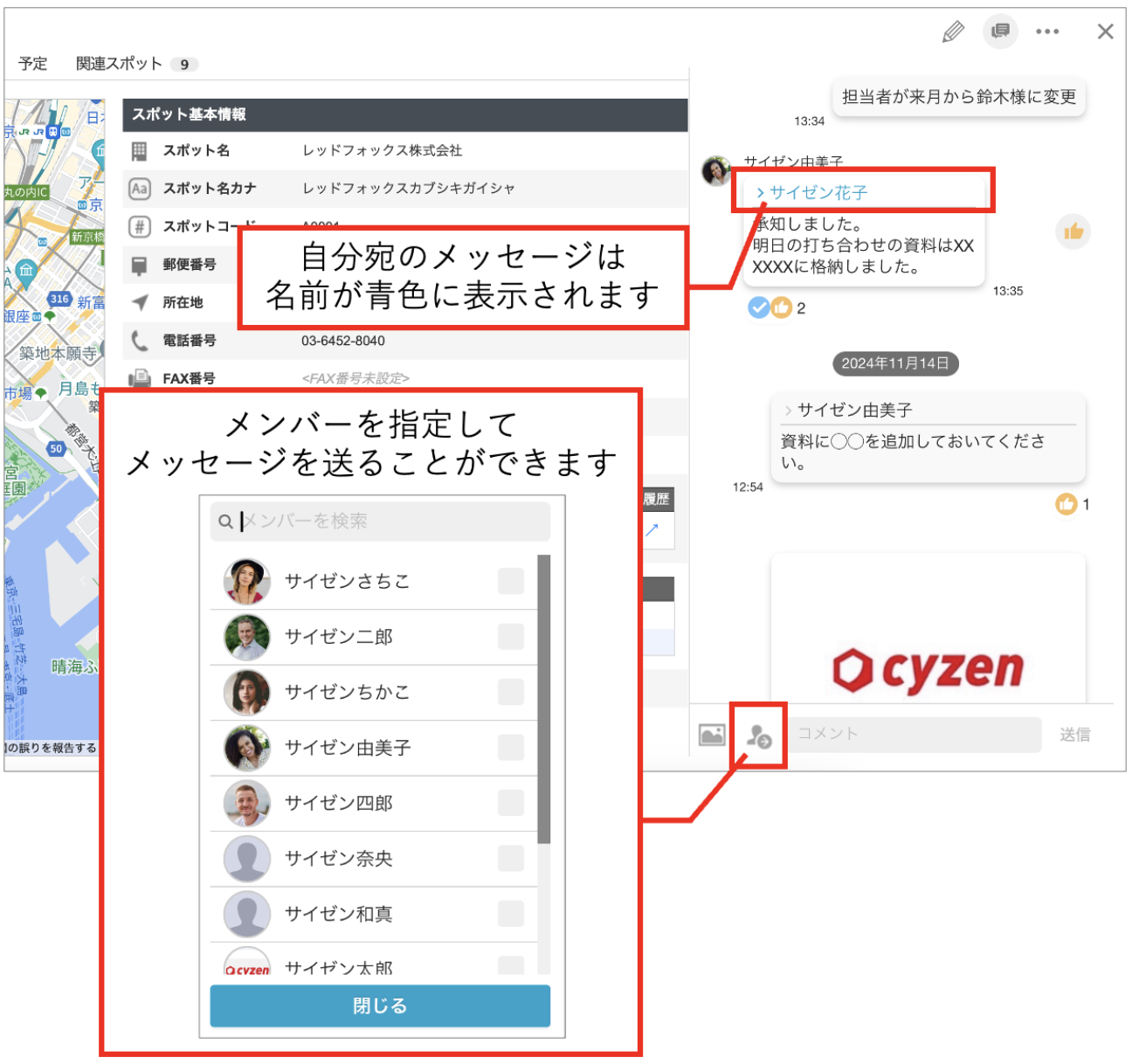The height and width of the screenshot is (1064, 1139).
Task: Click the thumbs-up button beside 承知しました message
Action: tap(1073, 231)
